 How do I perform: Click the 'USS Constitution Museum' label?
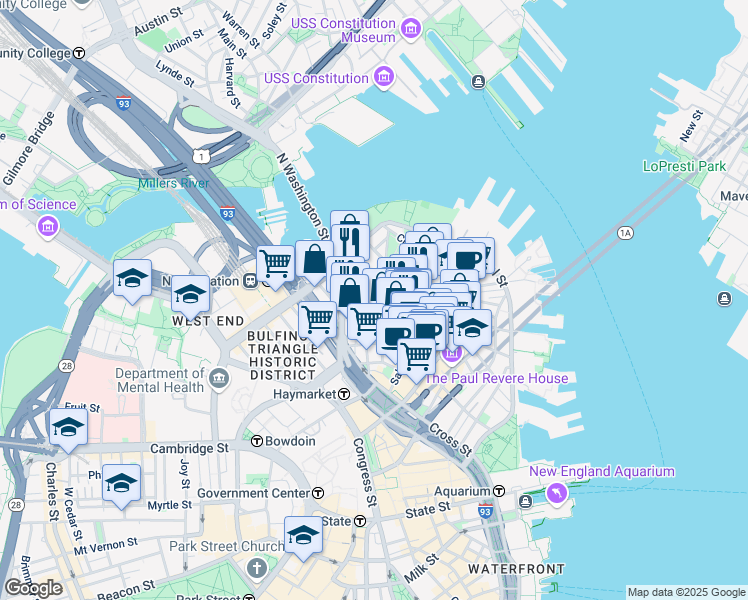(343, 30)
